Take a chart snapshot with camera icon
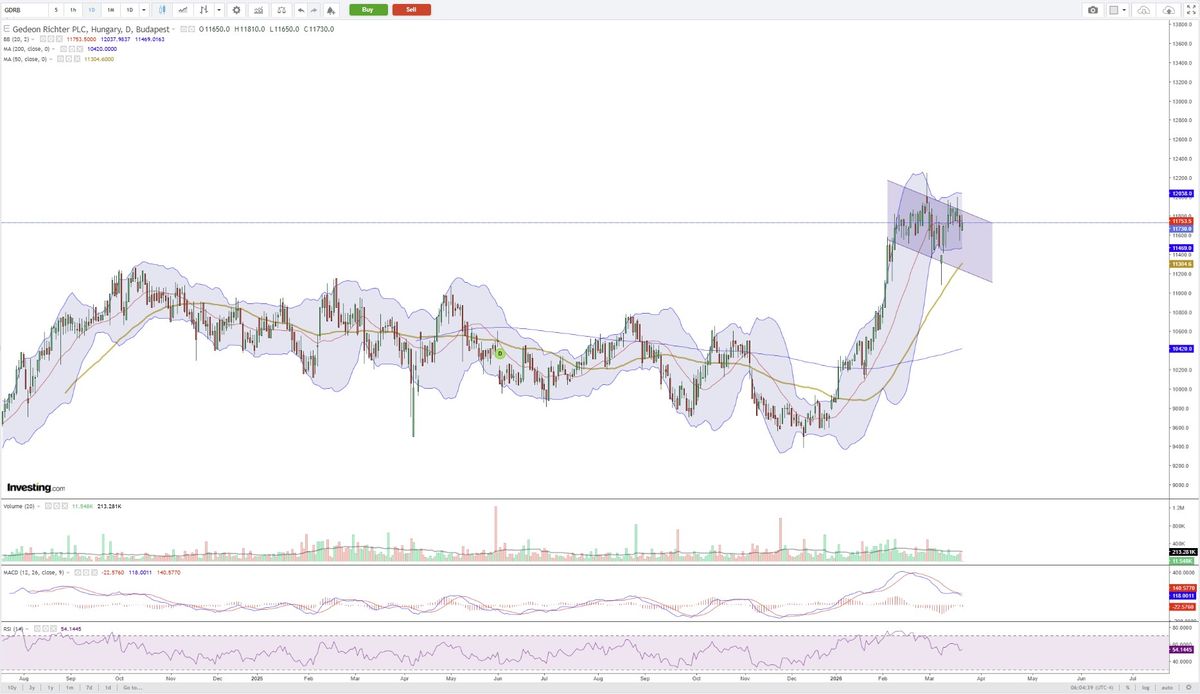 [x=1093, y=10]
